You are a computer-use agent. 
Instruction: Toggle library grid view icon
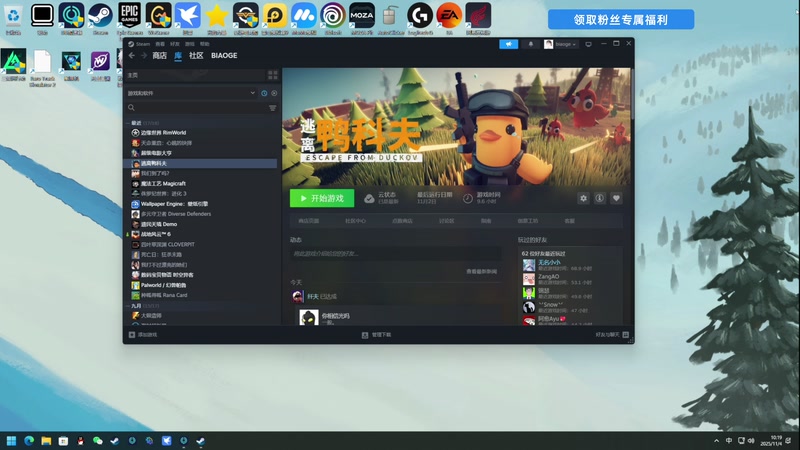point(272,75)
